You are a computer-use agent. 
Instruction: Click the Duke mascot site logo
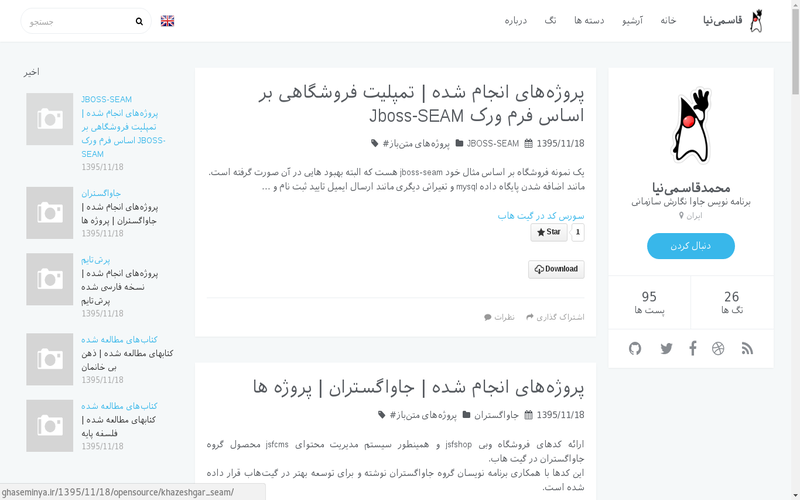point(756,21)
